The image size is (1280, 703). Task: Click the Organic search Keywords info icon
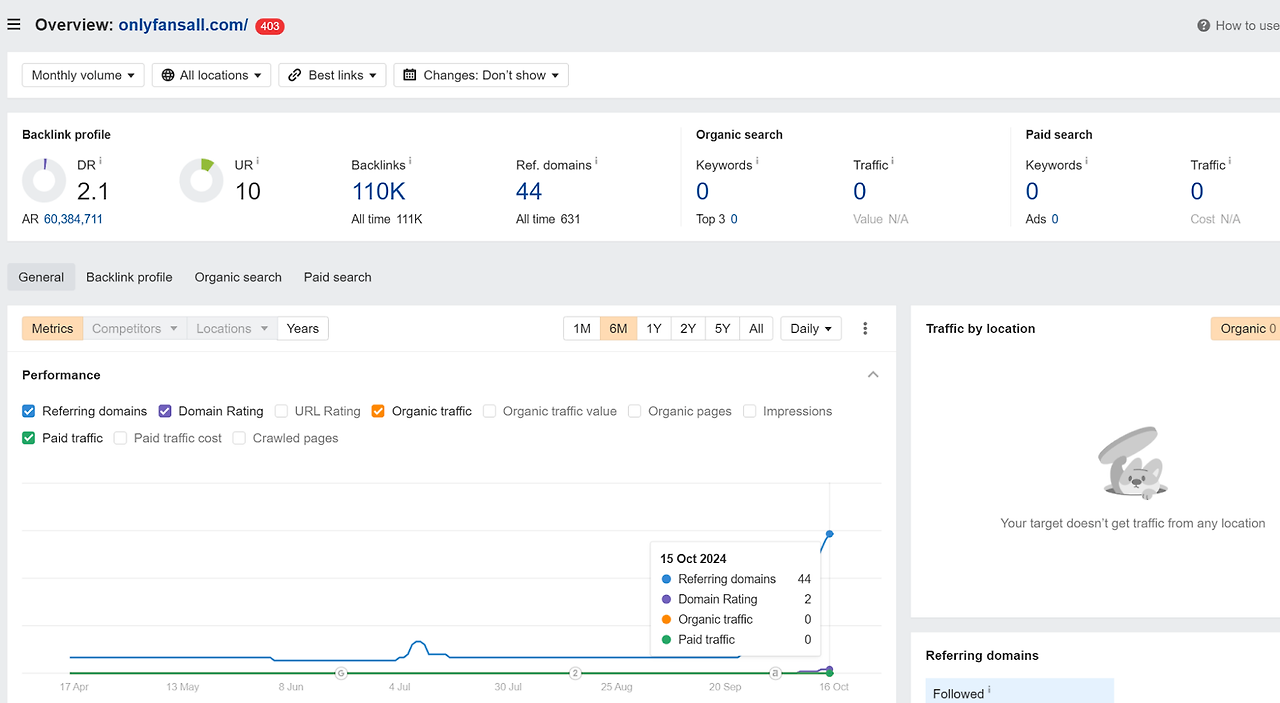point(757,162)
